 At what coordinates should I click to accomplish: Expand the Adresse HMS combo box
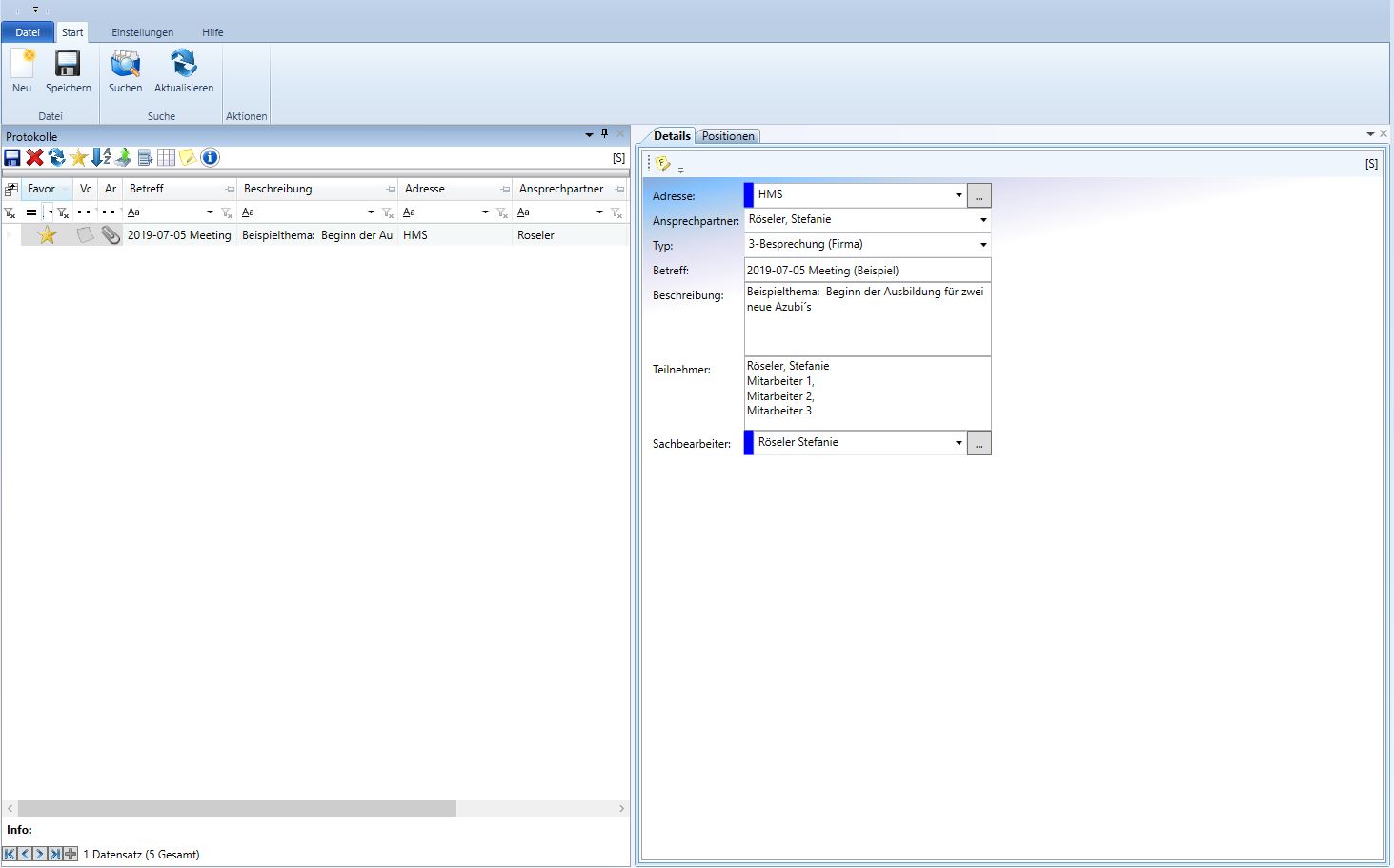(x=959, y=195)
